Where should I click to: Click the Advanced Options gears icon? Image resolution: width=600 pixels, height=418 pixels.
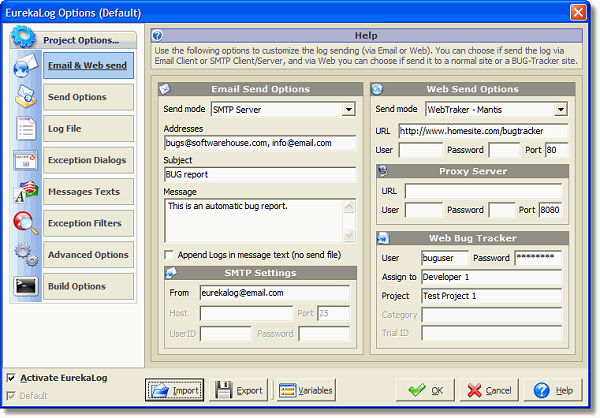[x=26, y=255]
